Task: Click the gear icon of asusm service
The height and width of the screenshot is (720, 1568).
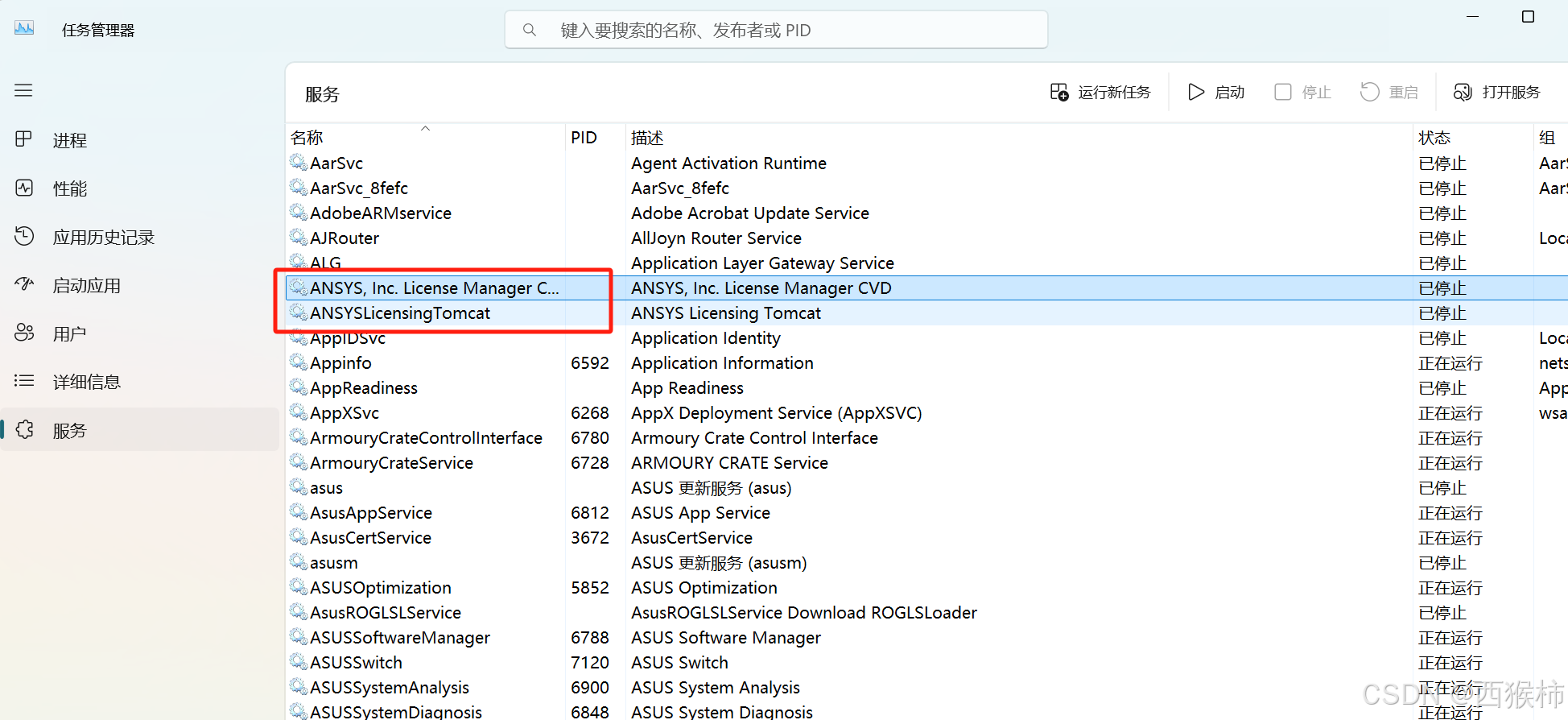Action: (299, 562)
